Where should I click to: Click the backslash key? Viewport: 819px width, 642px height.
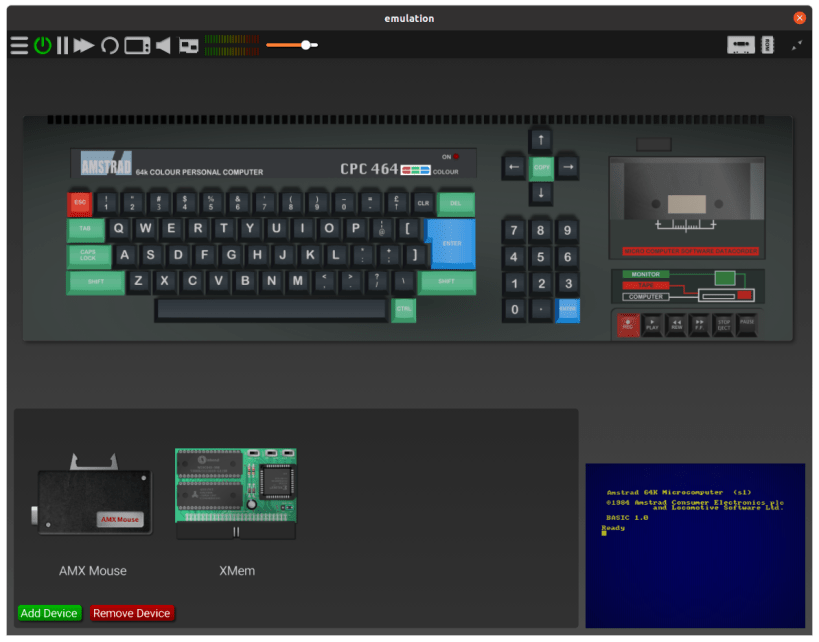[403, 282]
